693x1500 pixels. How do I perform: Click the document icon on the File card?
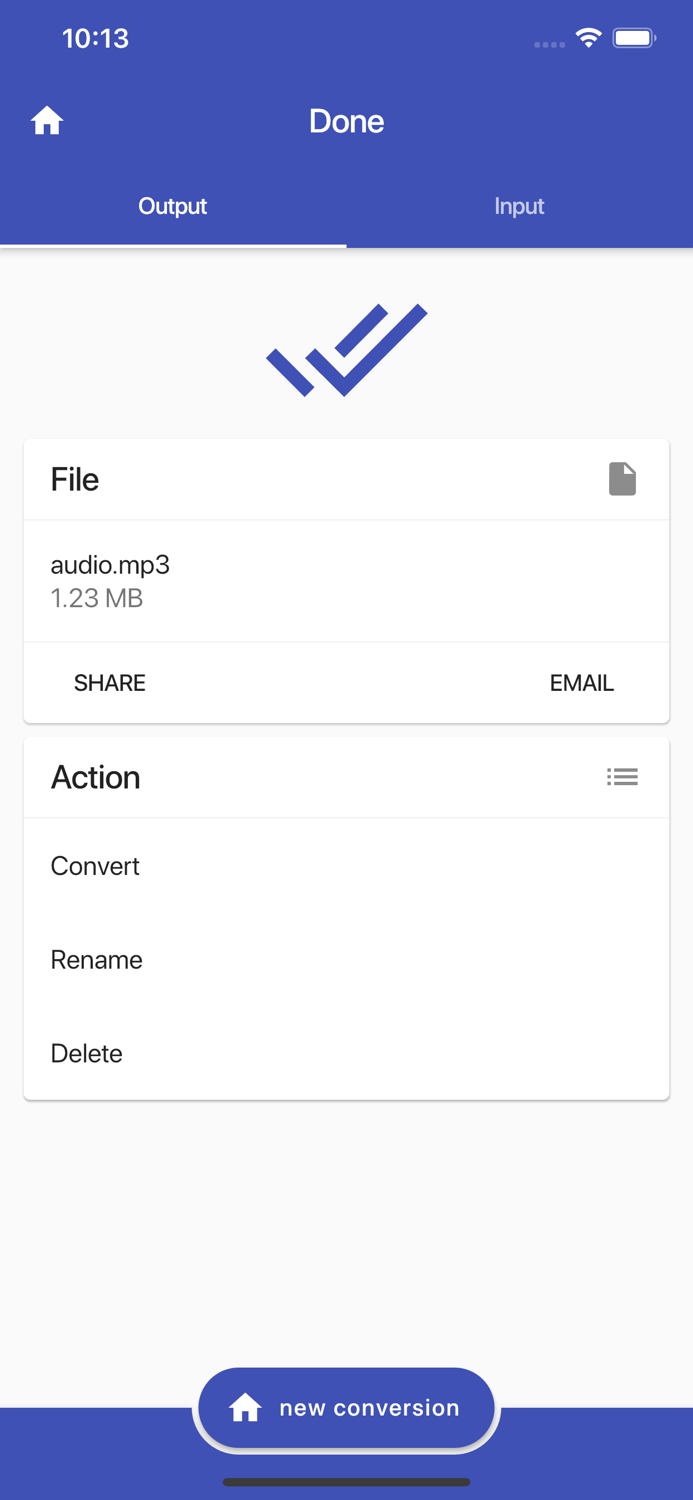click(x=622, y=479)
